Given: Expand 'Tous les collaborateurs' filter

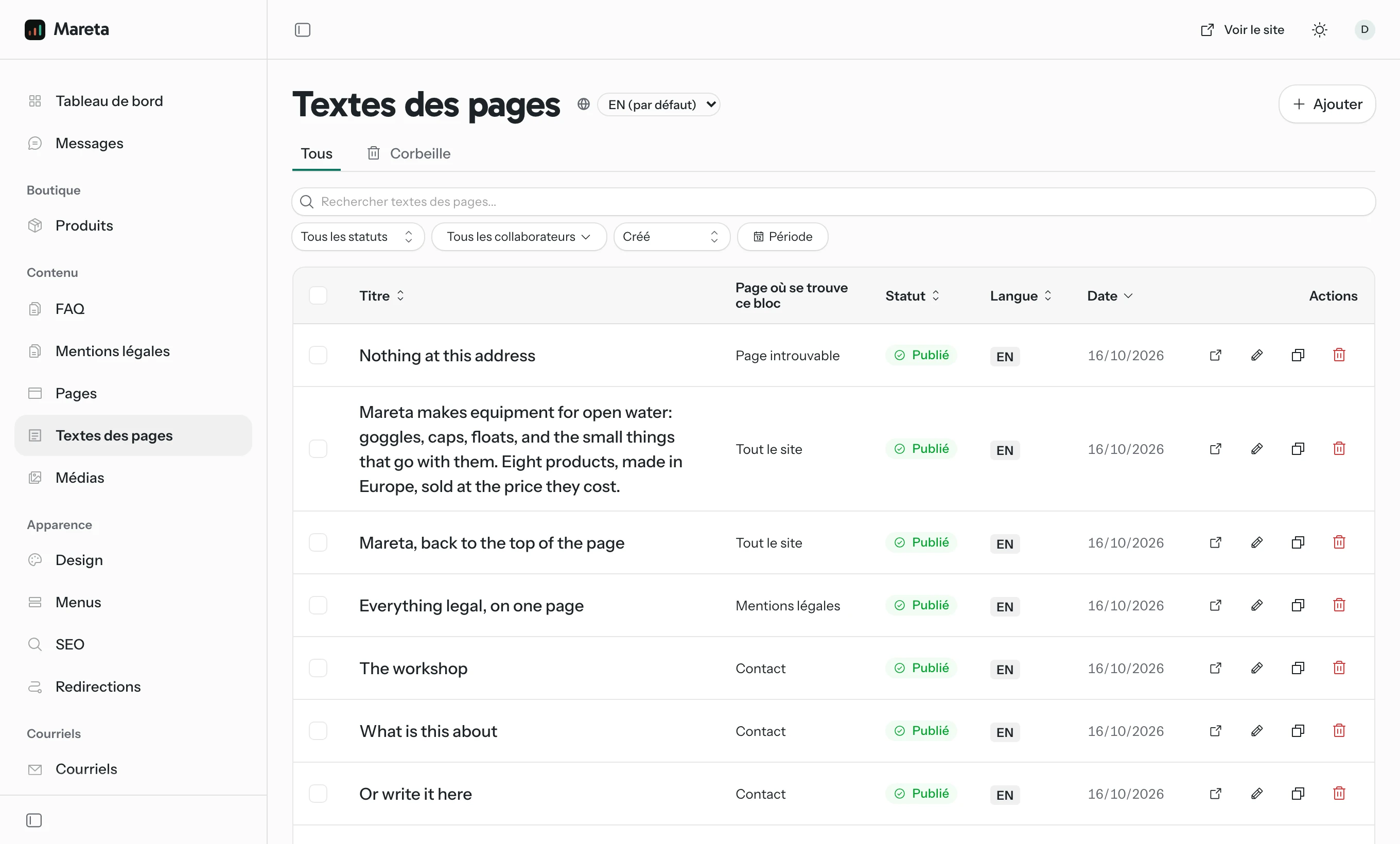Looking at the screenshot, I should (519, 237).
